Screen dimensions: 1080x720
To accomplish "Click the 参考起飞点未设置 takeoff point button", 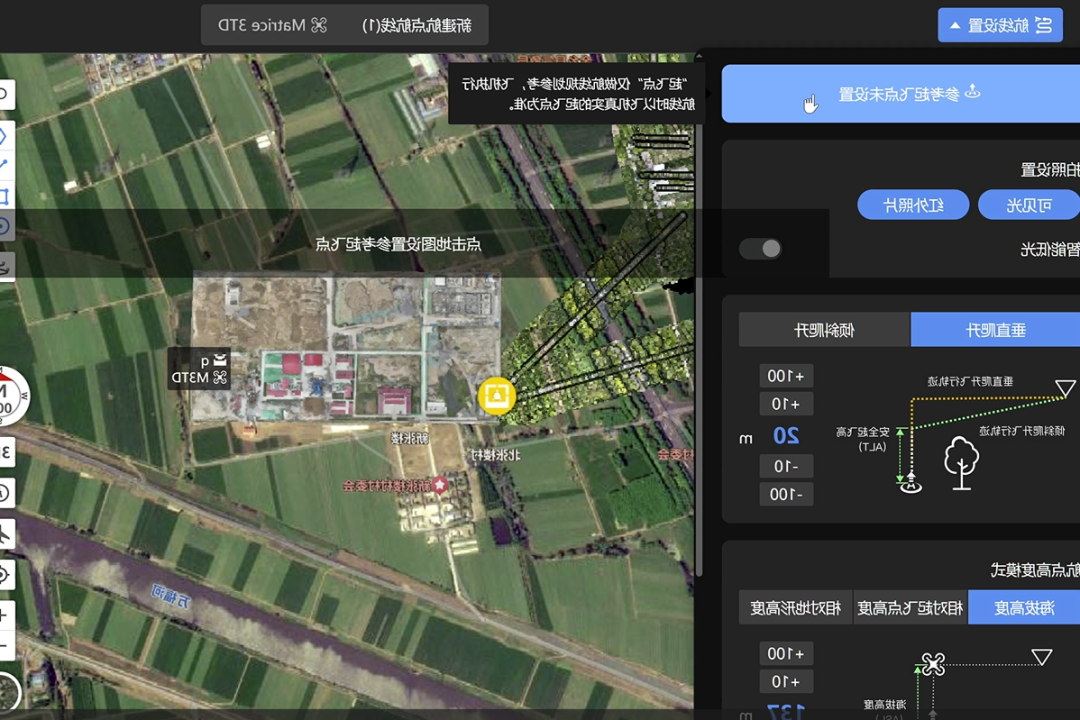I will pyautogui.click(x=900, y=94).
